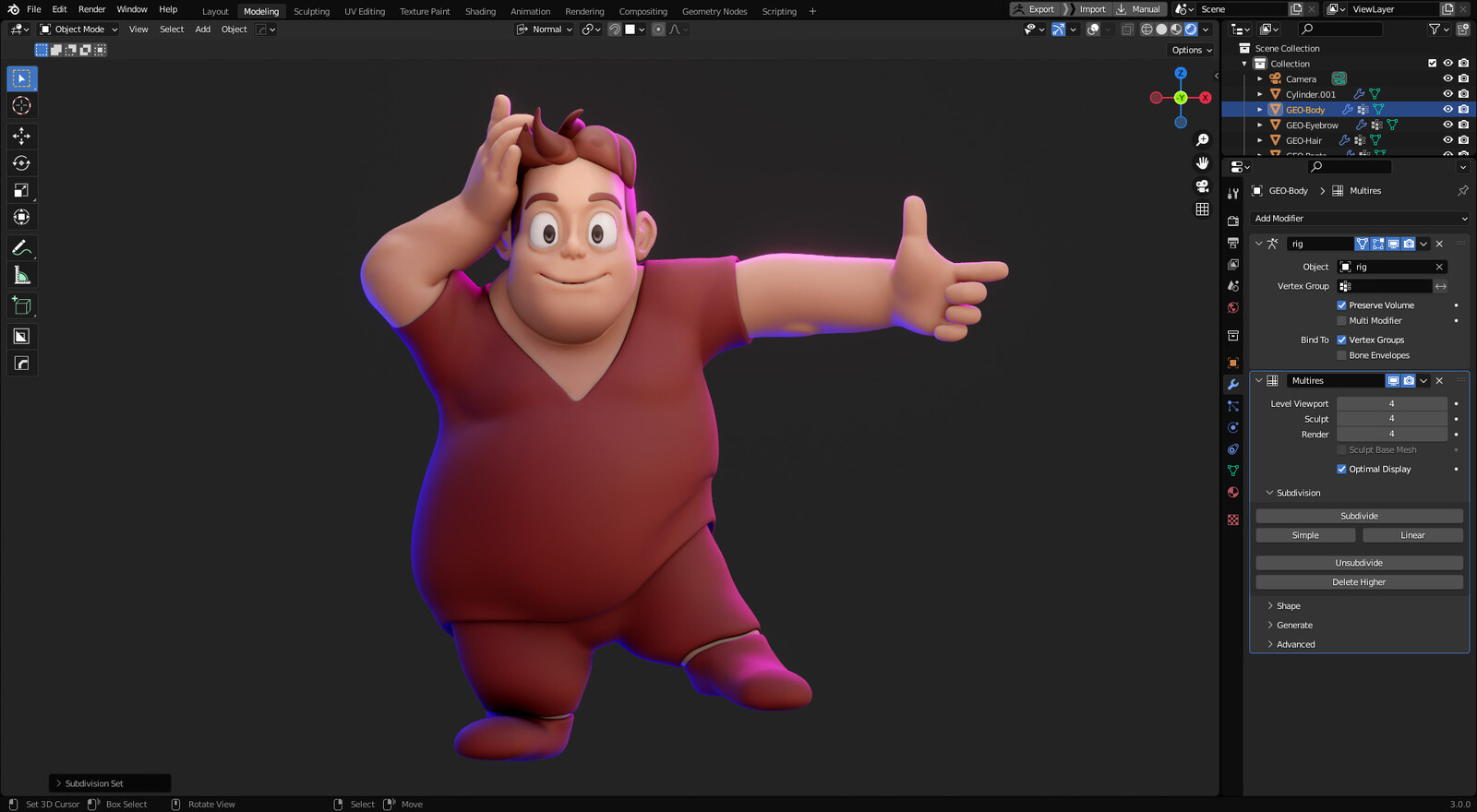Click the Linear subdivision button
1477x812 pixels.
(1412, 535)
